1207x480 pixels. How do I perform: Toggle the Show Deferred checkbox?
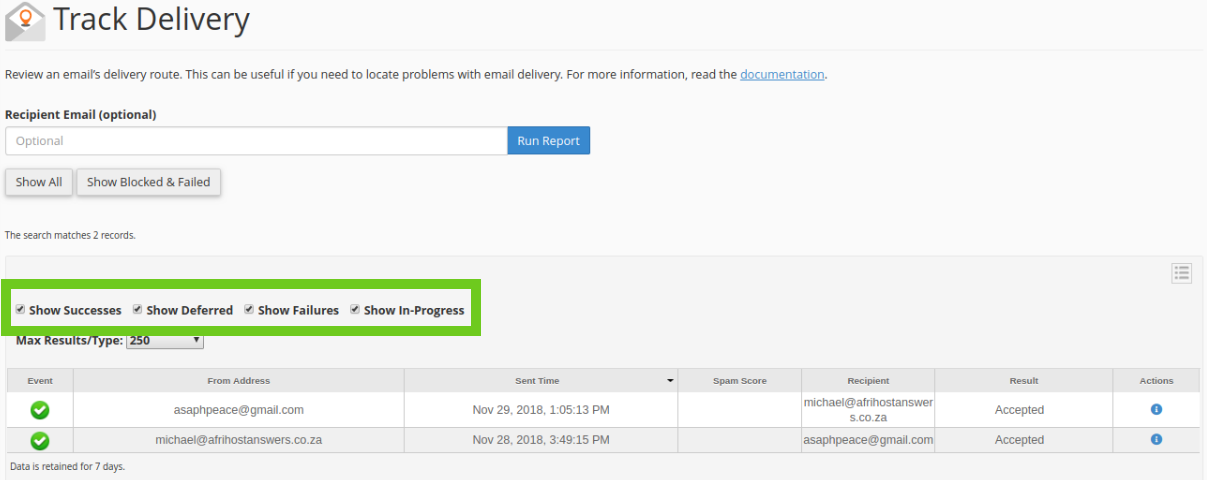tap(138, 310)
